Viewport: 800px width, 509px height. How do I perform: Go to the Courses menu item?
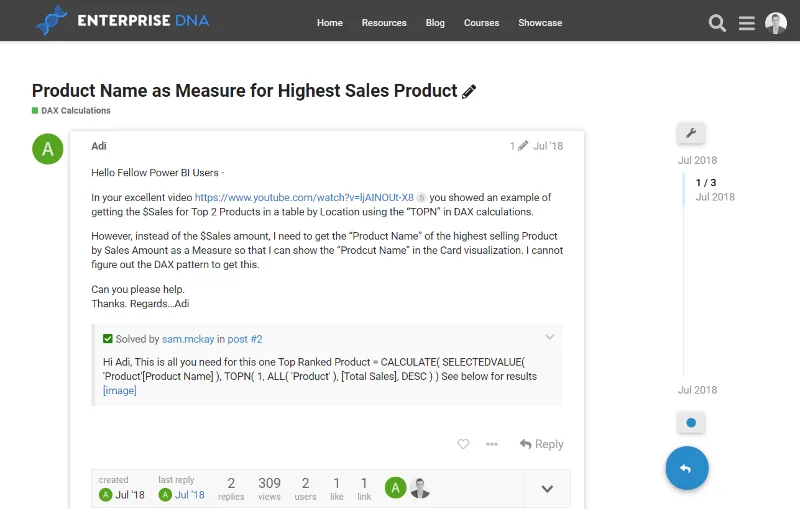tap(481, 23)
